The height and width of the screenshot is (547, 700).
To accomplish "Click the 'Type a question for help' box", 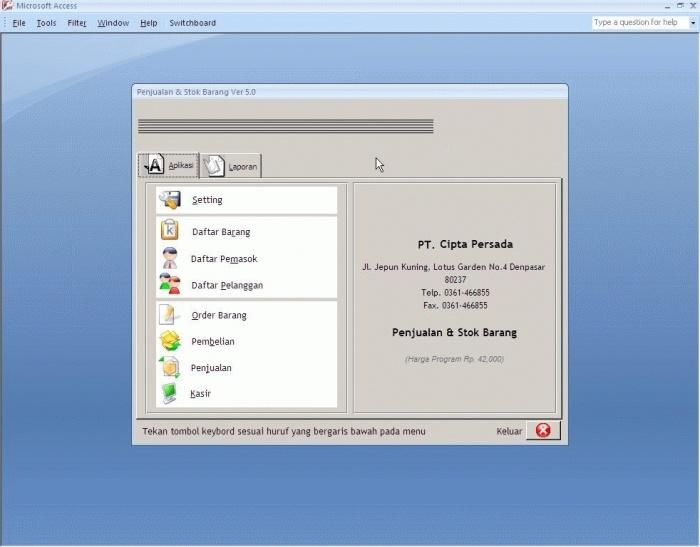I will click(636, 22).
